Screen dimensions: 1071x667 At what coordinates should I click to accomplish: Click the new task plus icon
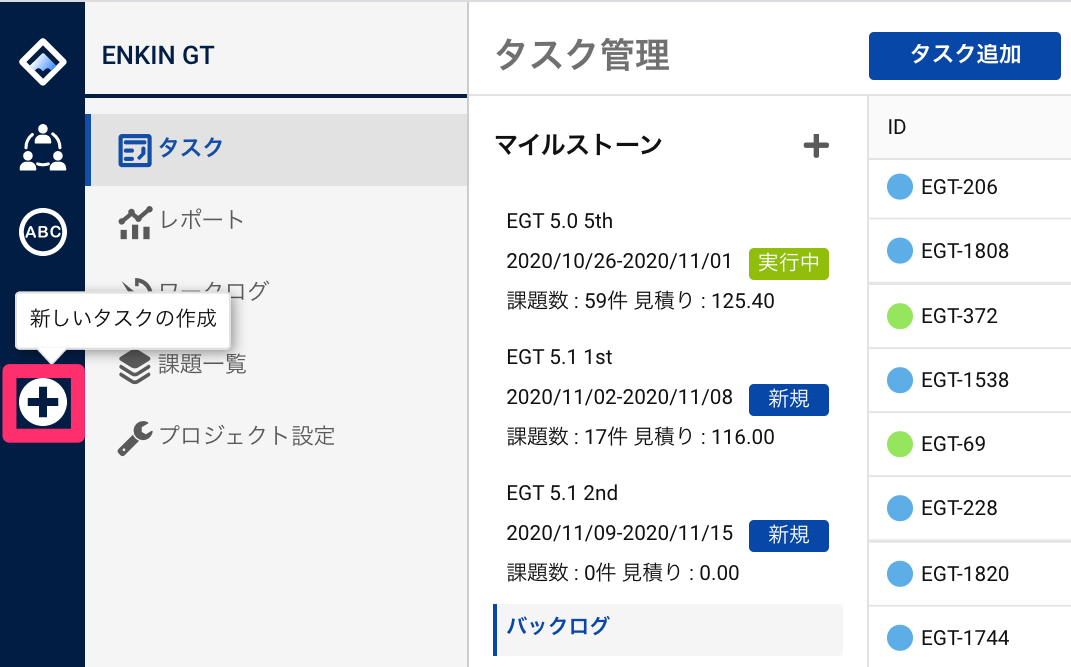tap(43, 403)
